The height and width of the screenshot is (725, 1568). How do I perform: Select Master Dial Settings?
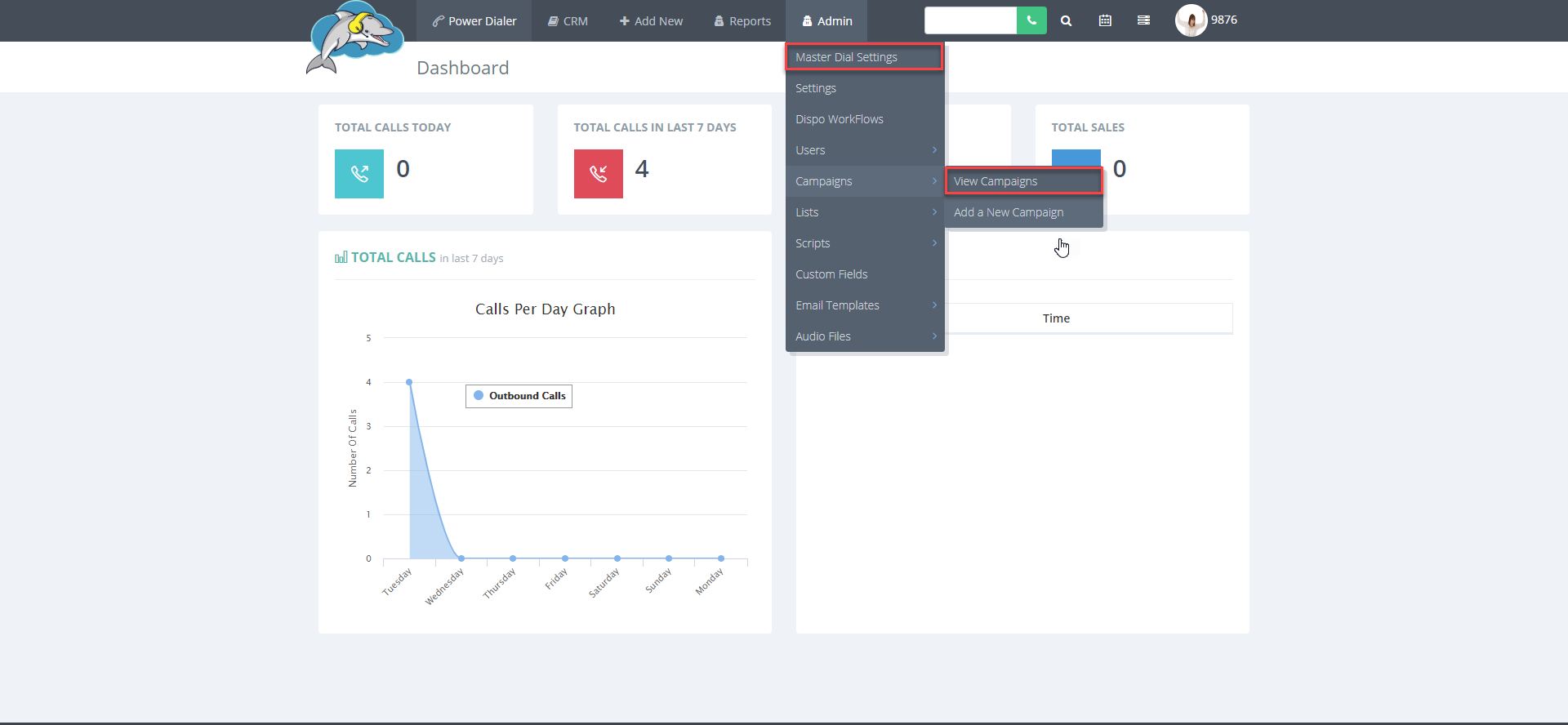coord(864,57)
